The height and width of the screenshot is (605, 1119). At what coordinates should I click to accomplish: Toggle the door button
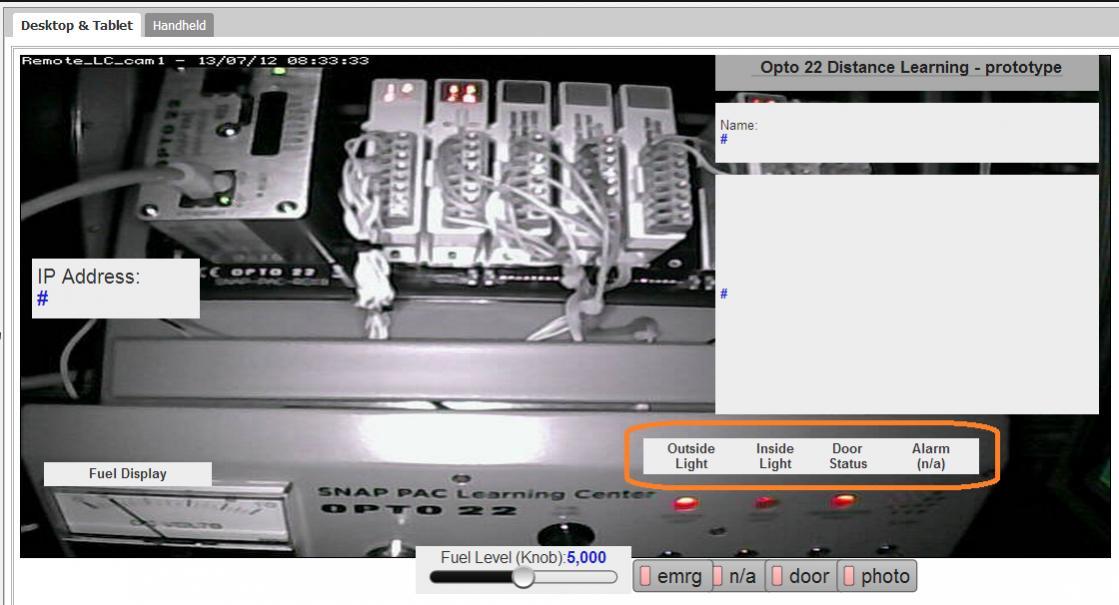click(x=801, y=576)
